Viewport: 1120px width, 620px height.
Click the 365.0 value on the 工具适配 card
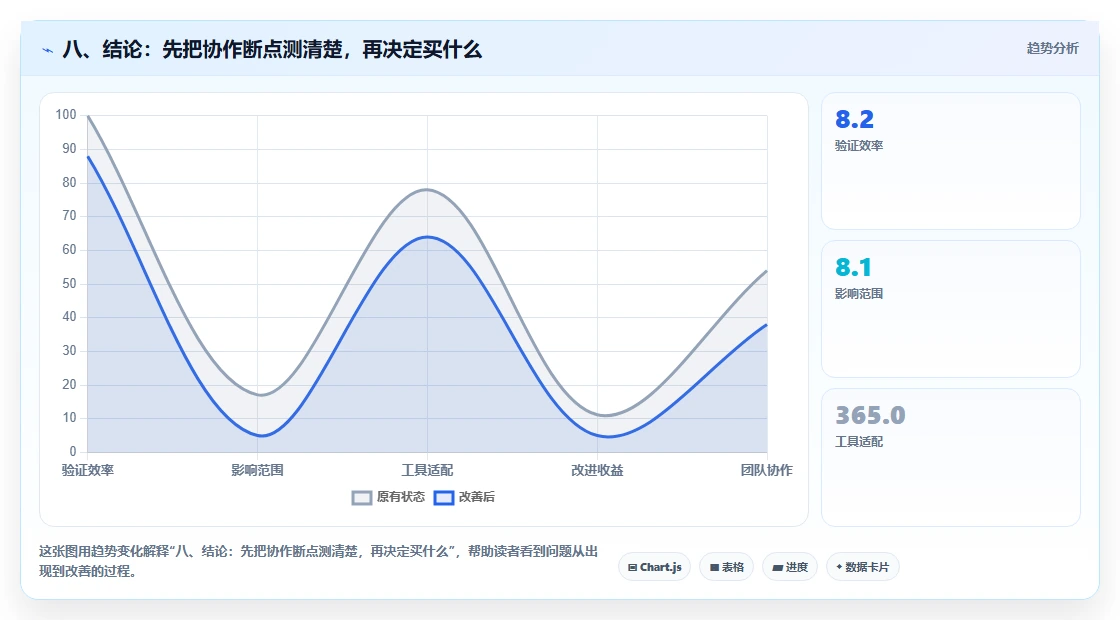click(870, 416)
